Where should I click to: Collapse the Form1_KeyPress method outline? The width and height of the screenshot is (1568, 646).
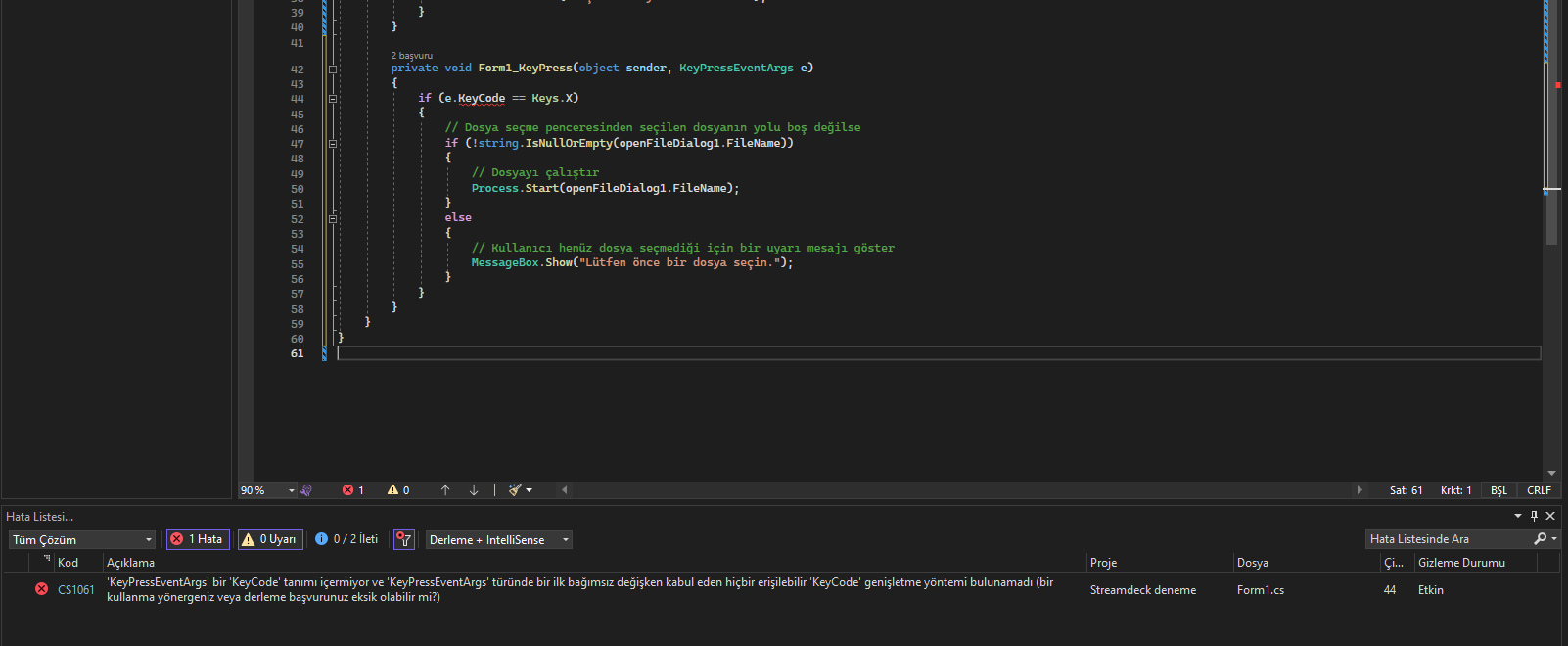(333, 69)
